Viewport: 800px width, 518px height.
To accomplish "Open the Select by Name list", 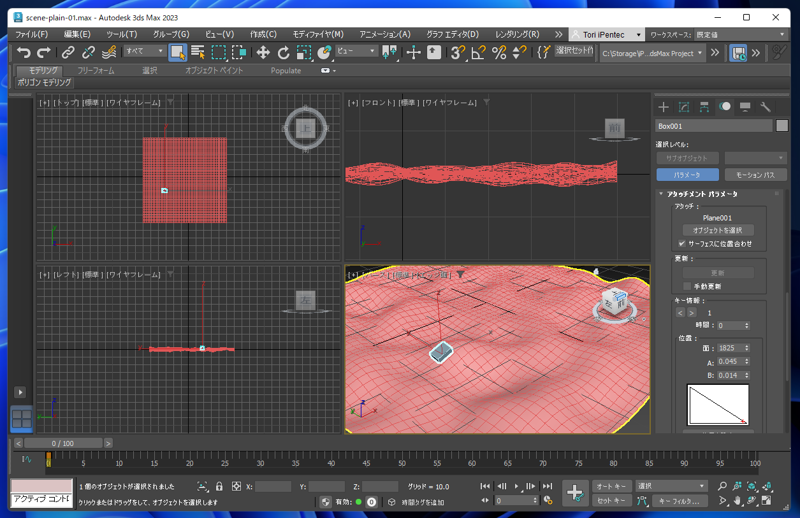I will 197,52.
